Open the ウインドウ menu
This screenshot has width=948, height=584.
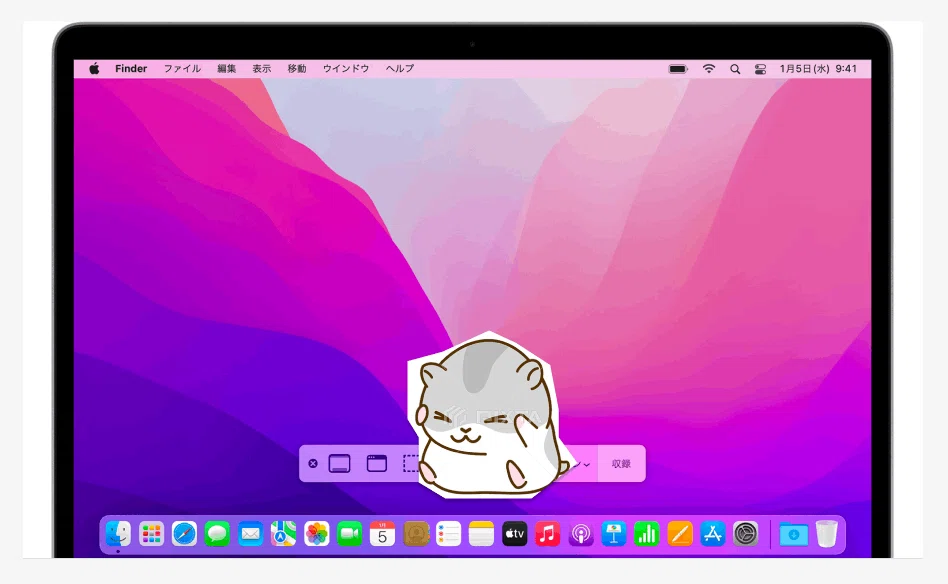click(x=346, y=69)
